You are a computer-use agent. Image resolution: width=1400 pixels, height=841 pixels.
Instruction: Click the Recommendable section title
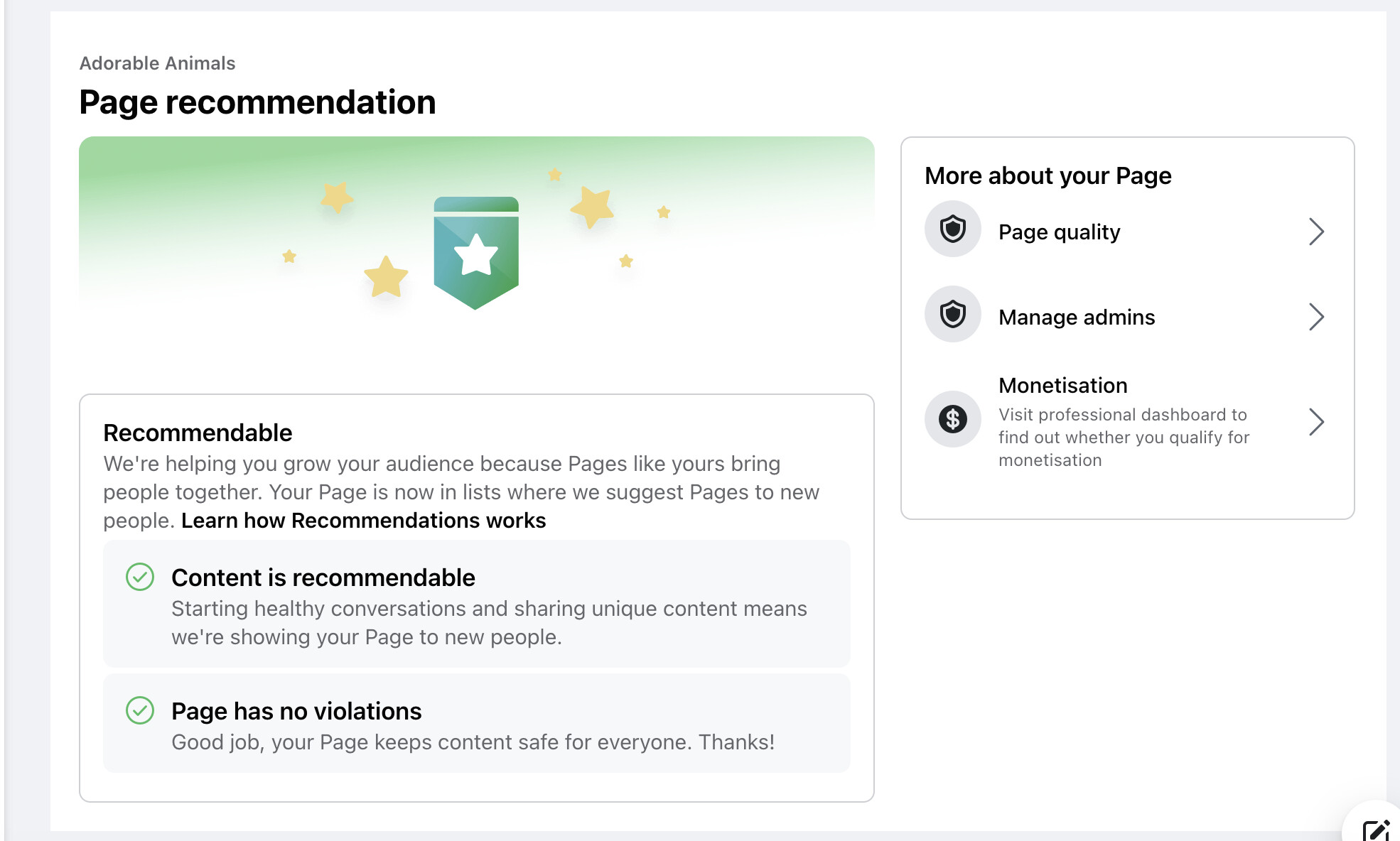(198, 433)
